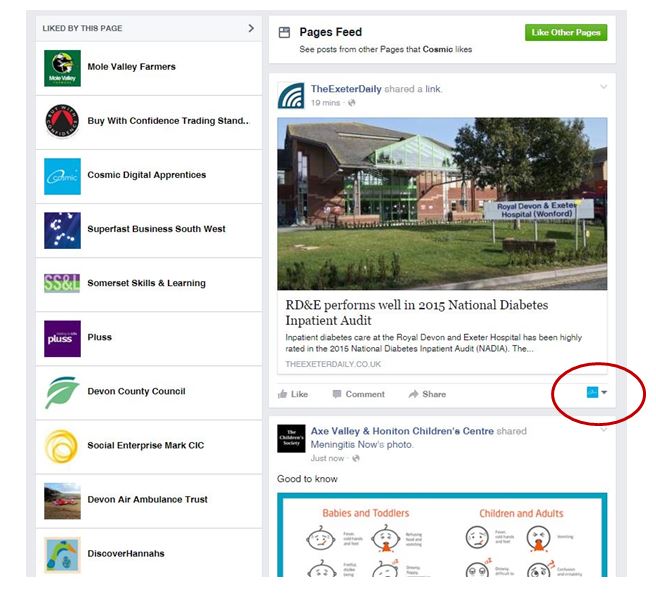
Task: Select the Pluss page name
Action: (x=100, y=337)
